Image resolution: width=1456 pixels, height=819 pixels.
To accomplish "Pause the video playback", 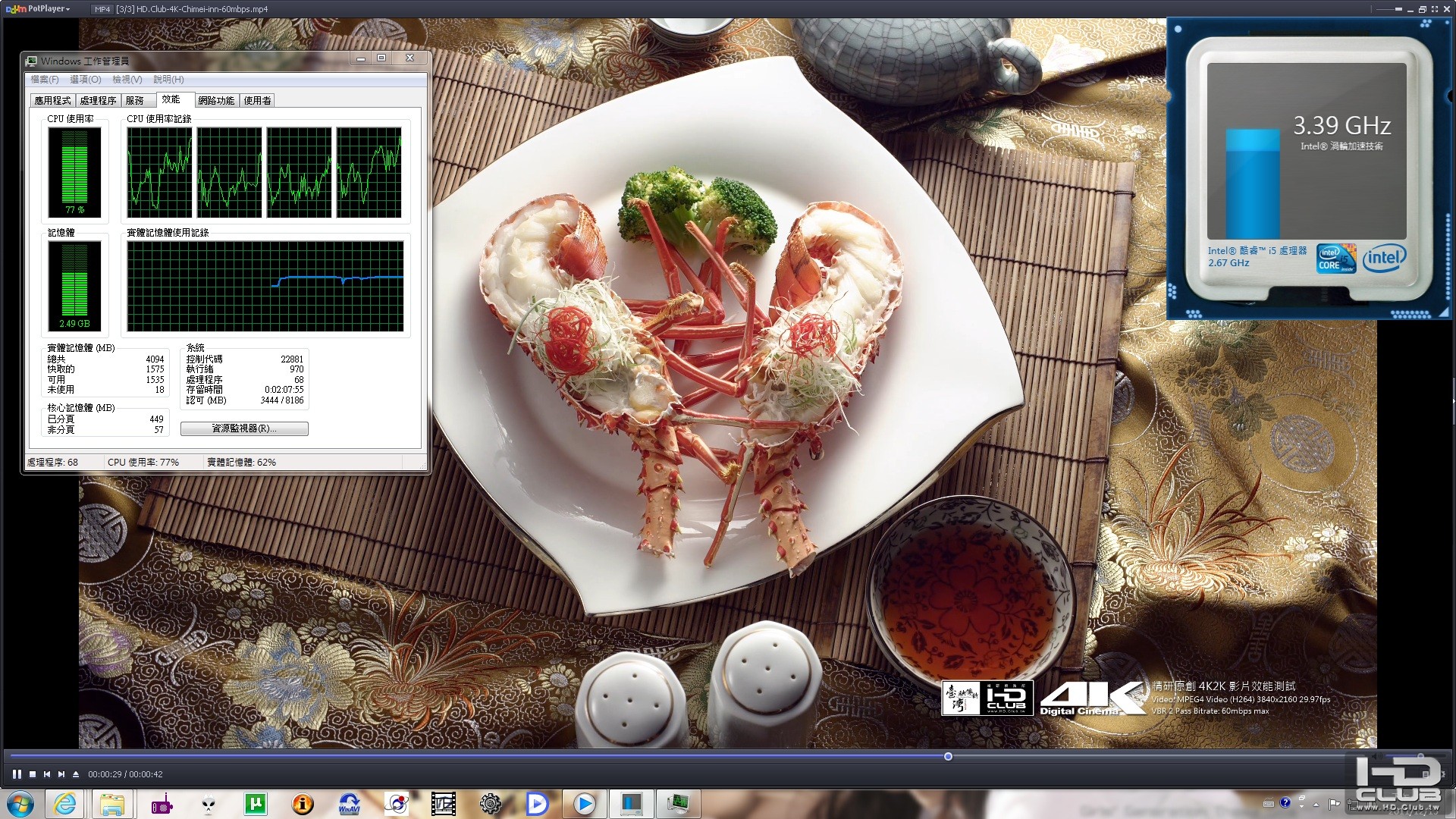I will click(17, 774).
